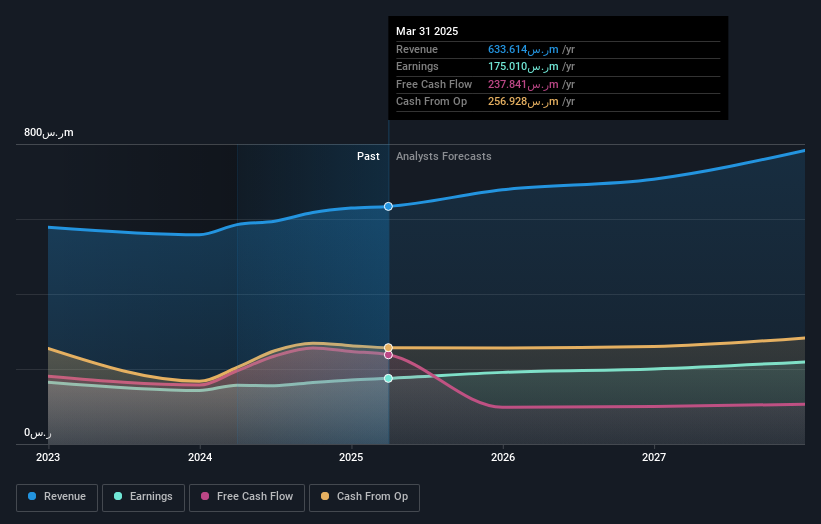Click the 2024 x-axis label

click(200, 457)
